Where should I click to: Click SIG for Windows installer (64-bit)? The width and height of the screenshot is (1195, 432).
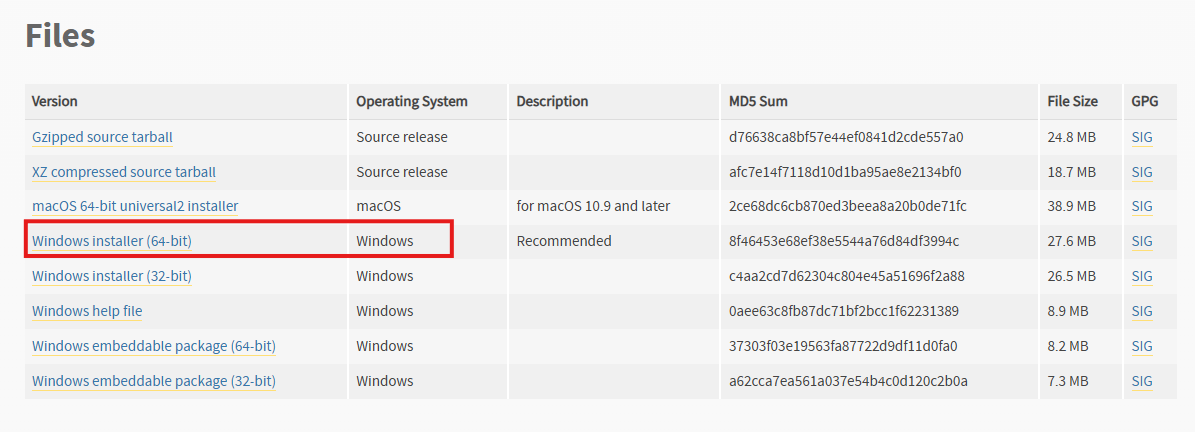[x=1142, y=242]
